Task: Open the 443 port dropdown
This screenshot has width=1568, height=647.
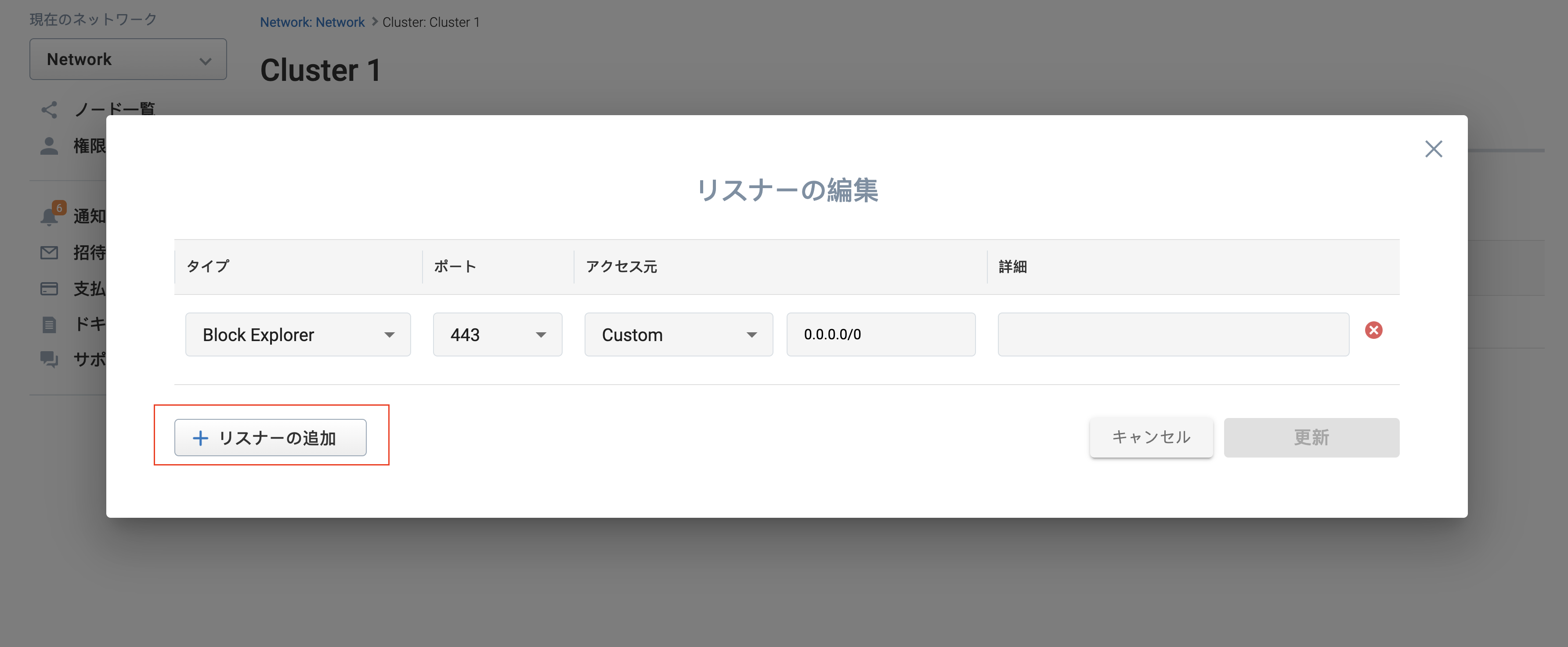Action: coord(497,334)
